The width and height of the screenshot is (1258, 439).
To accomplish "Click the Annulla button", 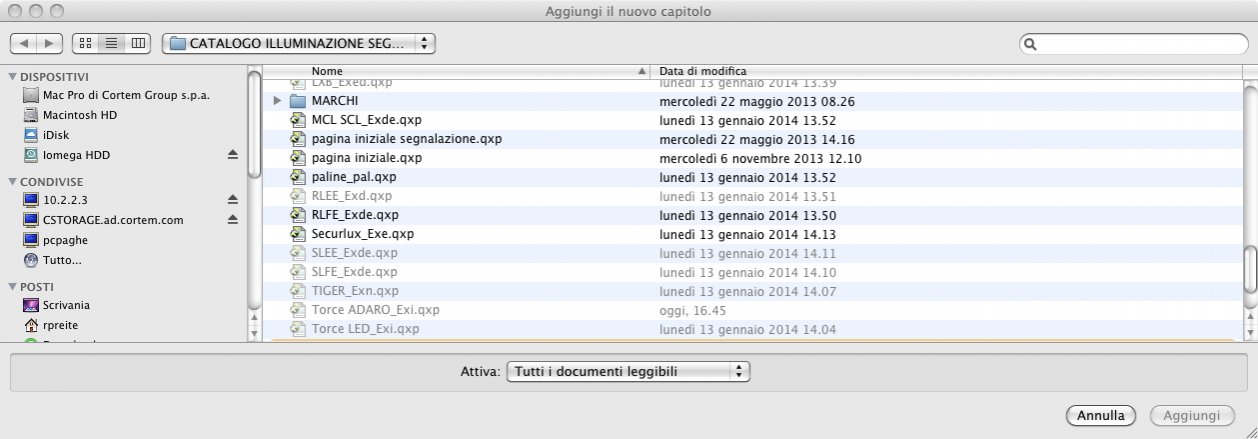I will click(x=1100, y=415).
